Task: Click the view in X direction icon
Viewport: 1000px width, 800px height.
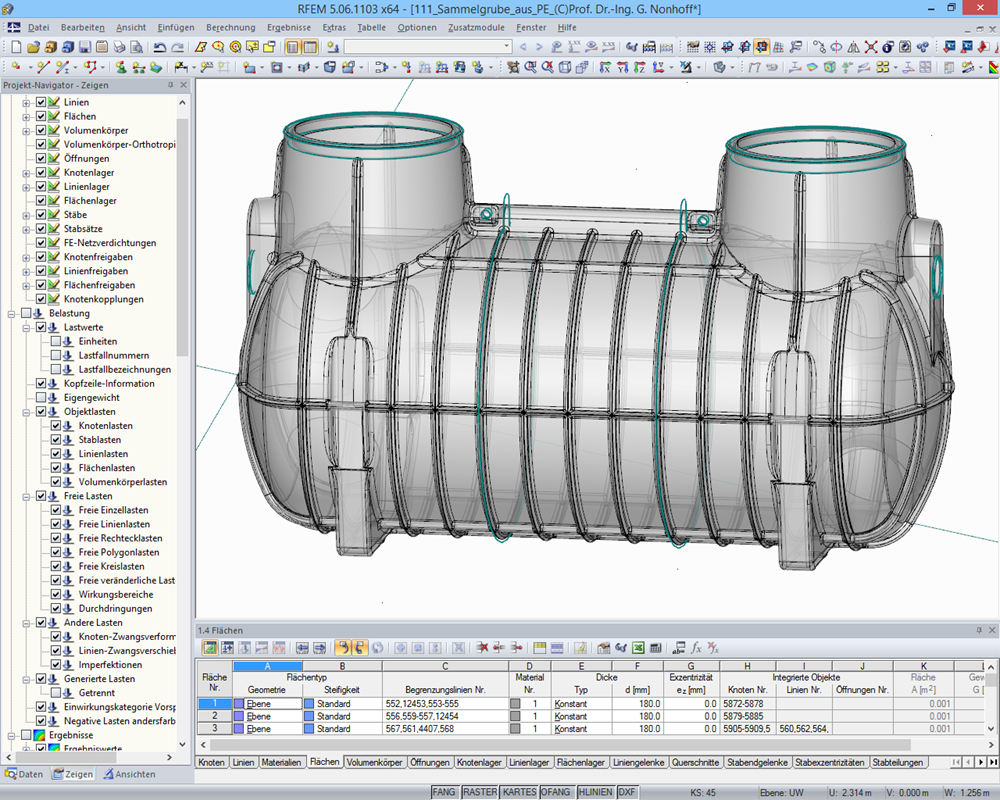Action: (x=605, y=66)
